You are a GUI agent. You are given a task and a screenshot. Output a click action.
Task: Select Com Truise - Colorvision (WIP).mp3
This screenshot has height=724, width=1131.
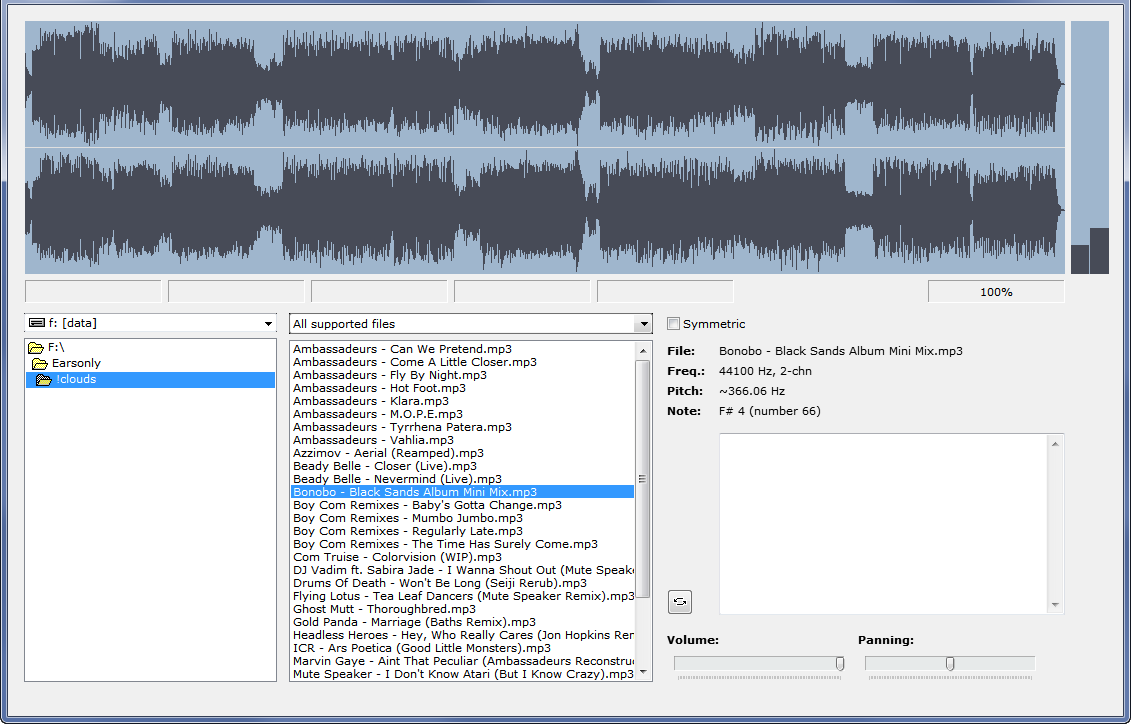click(397, 557)
